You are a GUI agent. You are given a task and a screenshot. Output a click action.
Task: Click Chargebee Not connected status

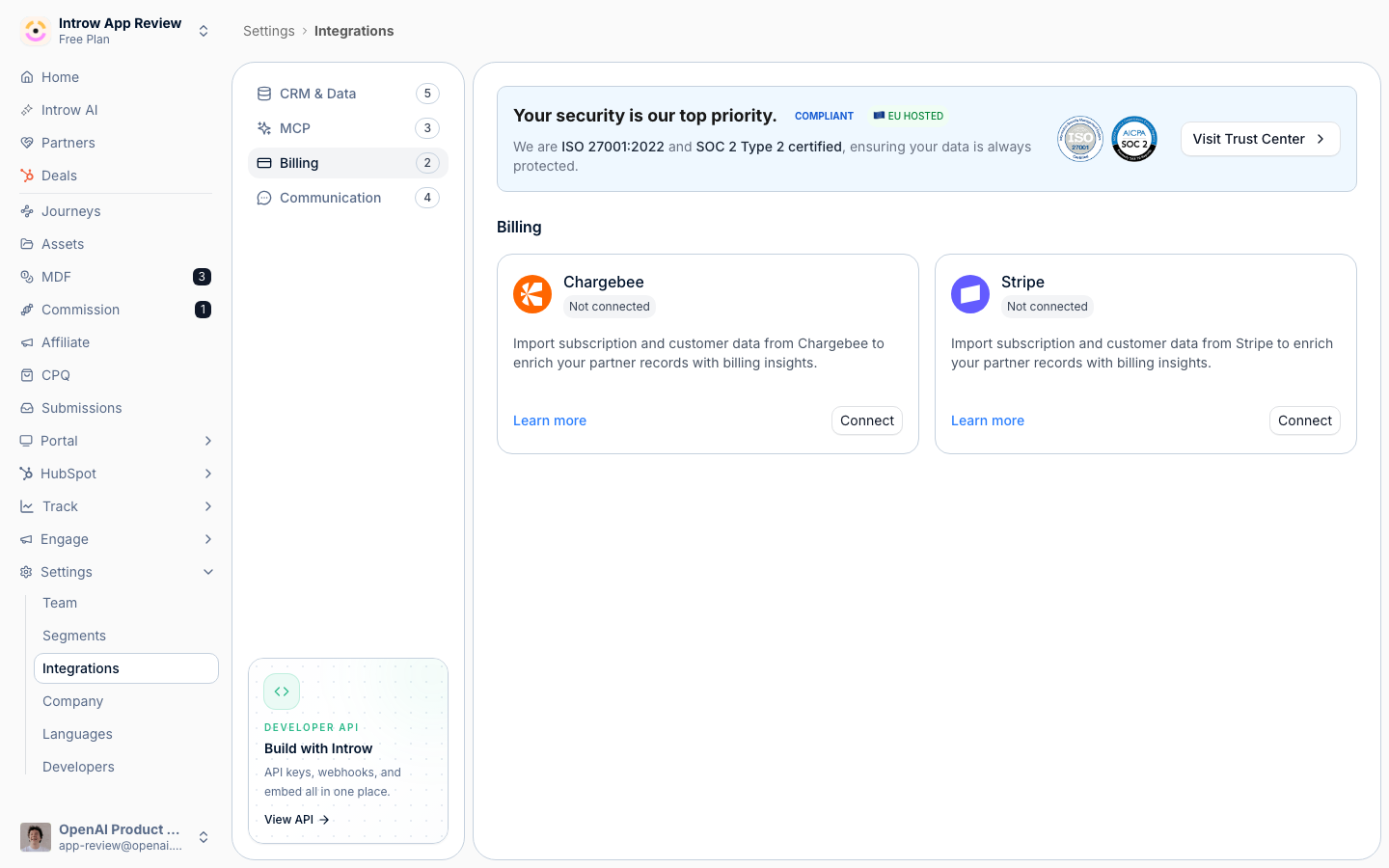coord(610,307)
